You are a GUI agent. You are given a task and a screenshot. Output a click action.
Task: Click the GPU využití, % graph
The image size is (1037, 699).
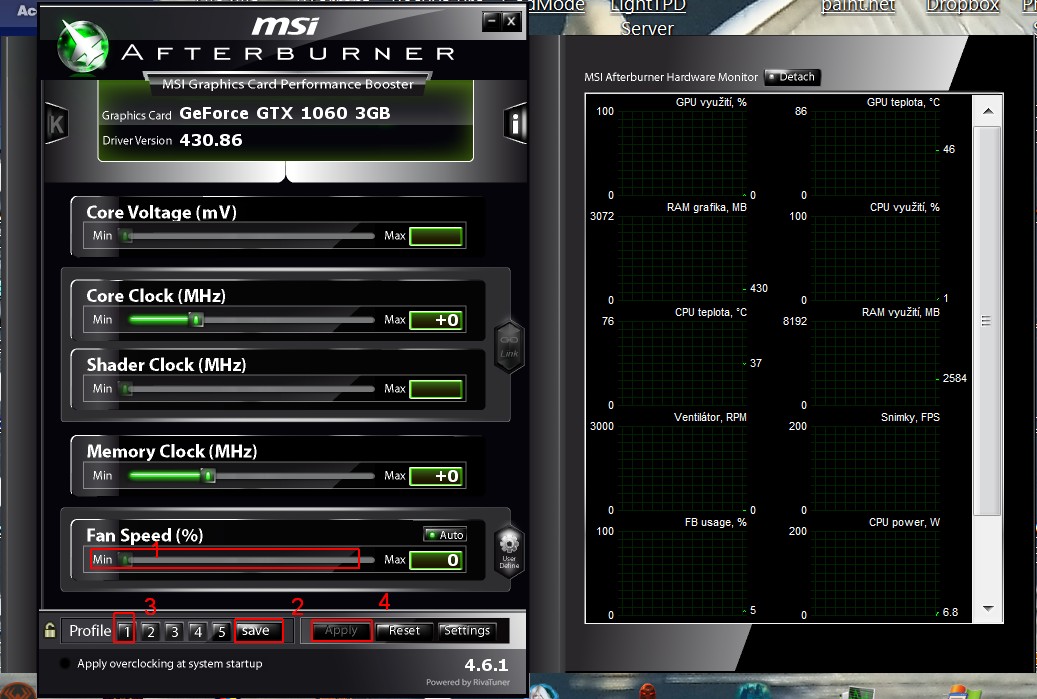click(683, 153)
